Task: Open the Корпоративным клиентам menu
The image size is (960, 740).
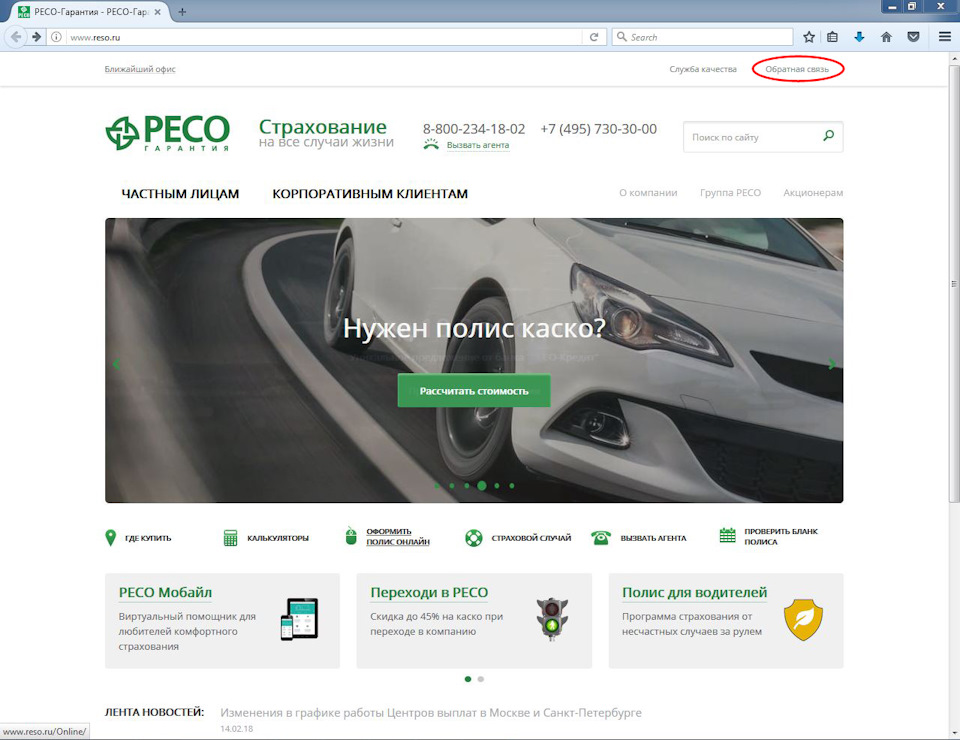Action: point(370,193)
